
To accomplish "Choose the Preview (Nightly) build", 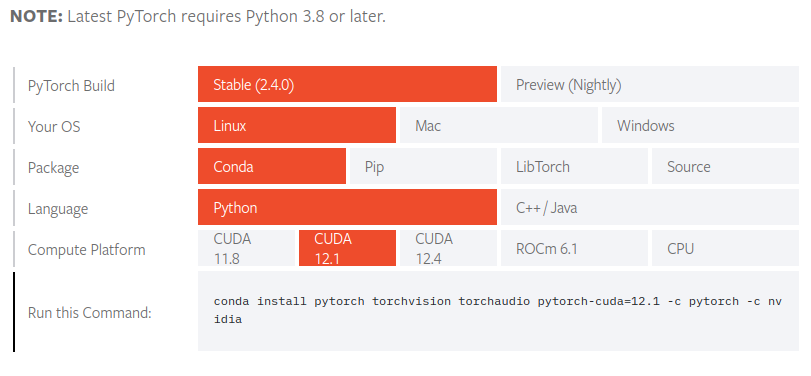I will [x=650, y=84].
